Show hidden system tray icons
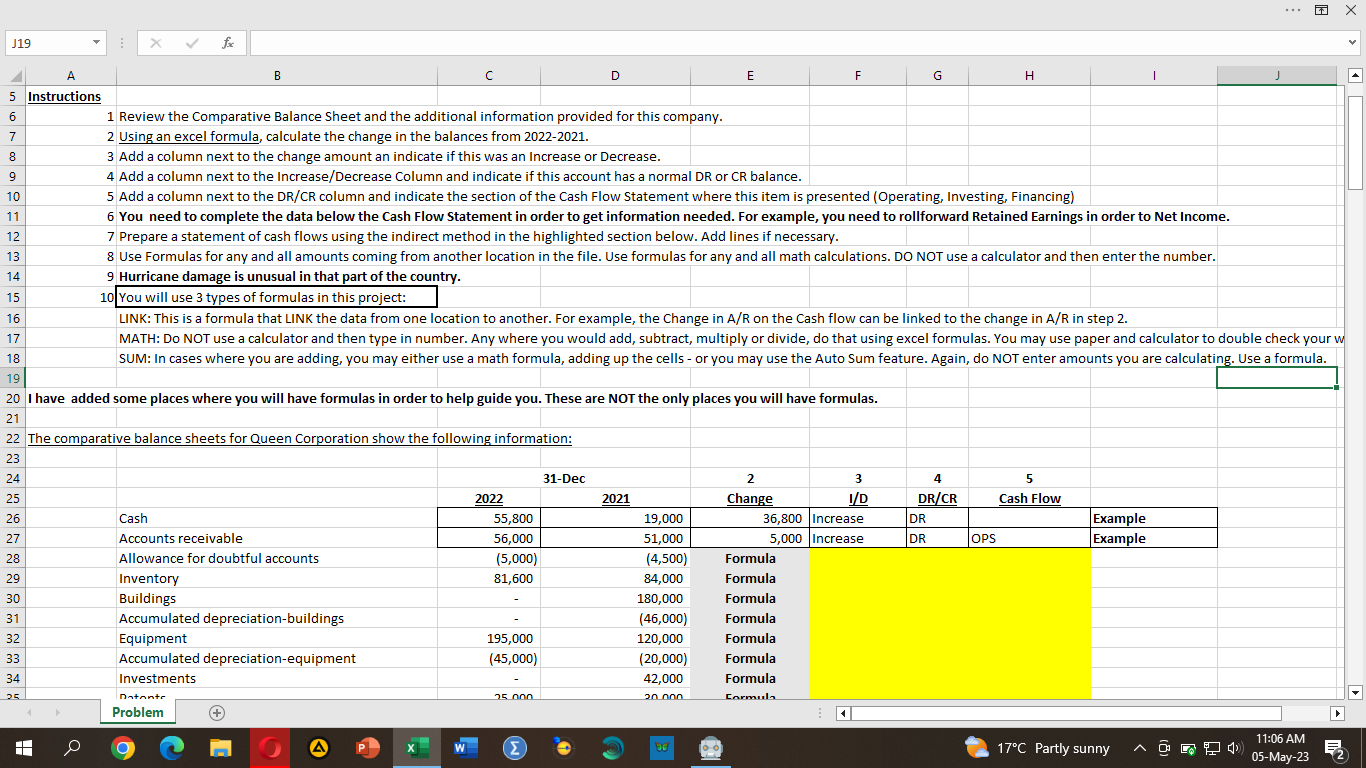This screenshot has height=768, width=1366. 1140,749
